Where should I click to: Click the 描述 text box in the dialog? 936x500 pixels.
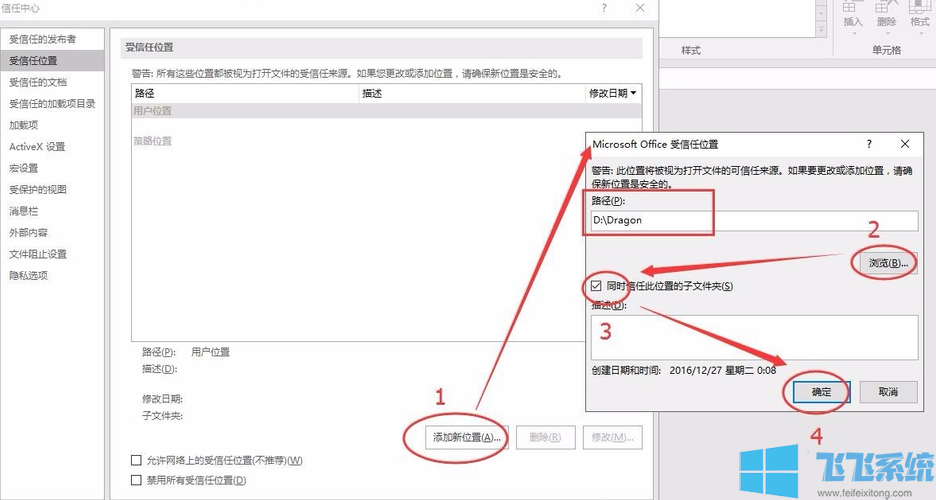click(755, 338)
